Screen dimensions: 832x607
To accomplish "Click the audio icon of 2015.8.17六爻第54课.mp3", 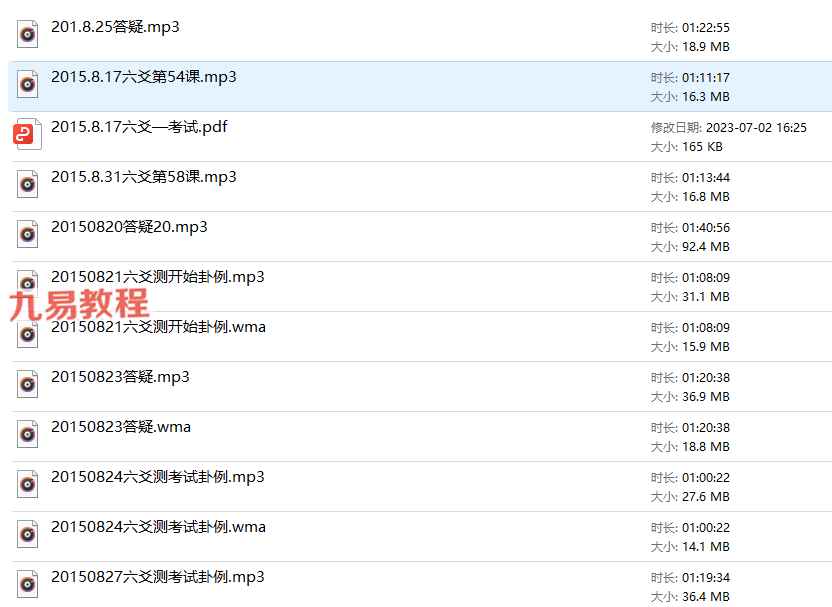I will click(x=28, y=84).
